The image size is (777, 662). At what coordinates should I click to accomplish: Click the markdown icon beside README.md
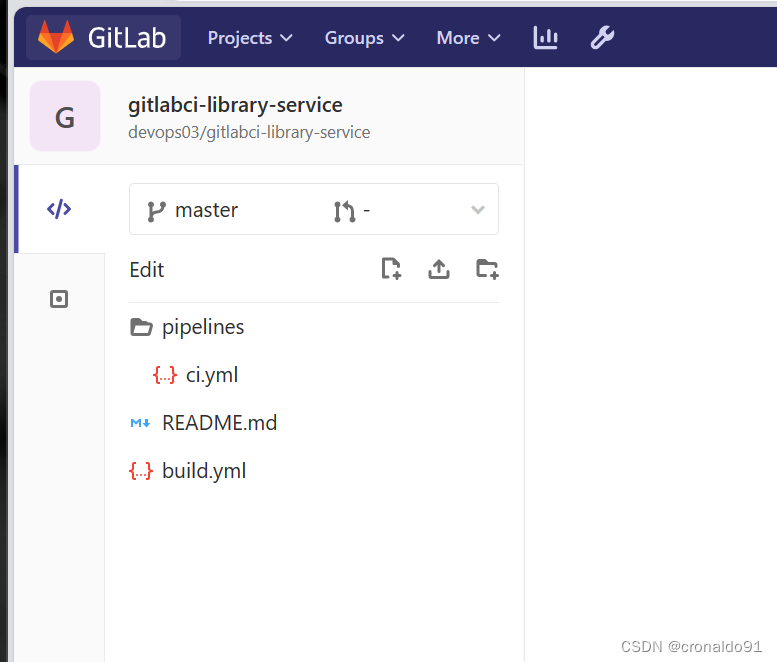pos(140,423)
